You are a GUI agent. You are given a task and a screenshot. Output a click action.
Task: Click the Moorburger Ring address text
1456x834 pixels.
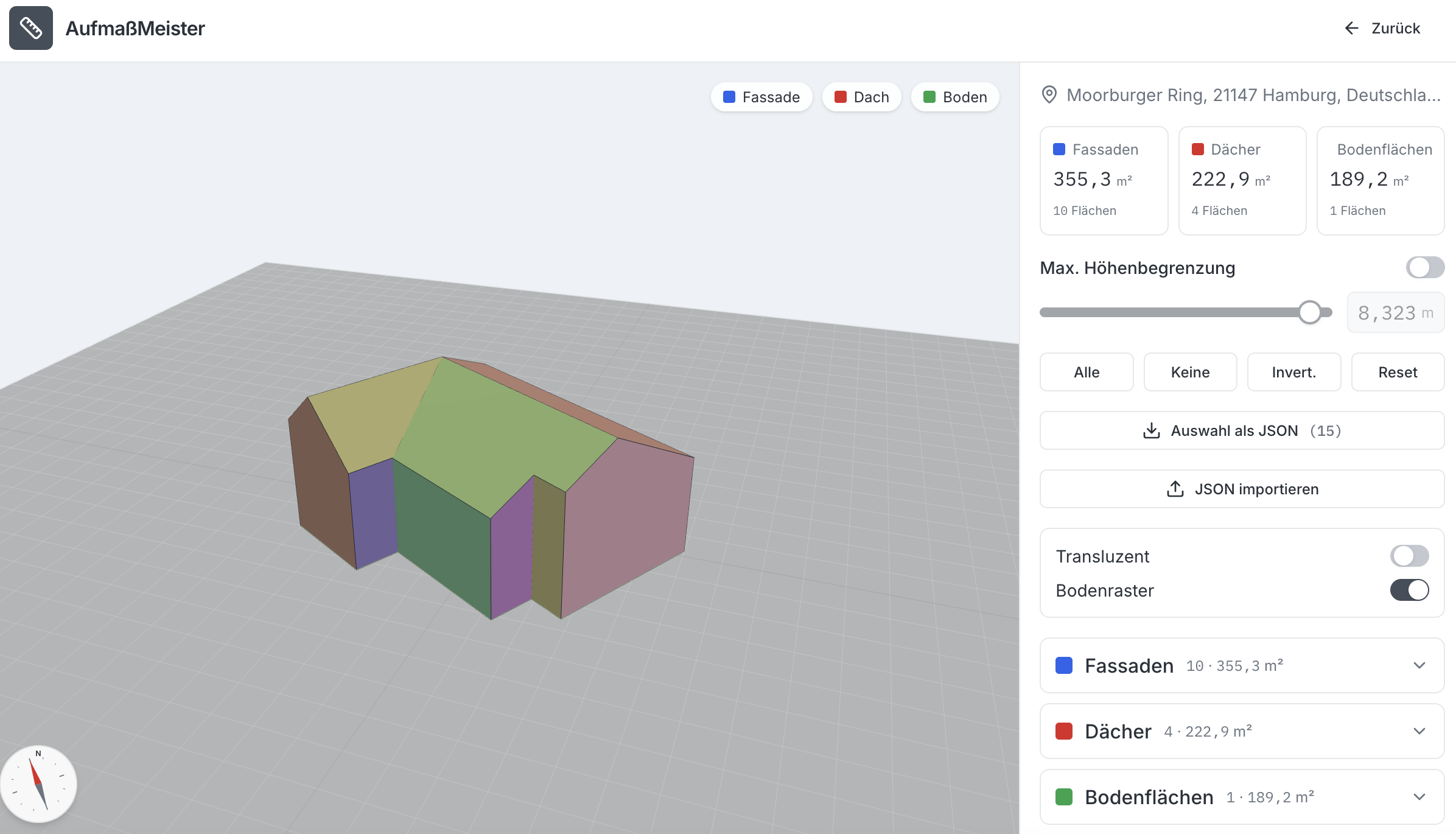click(1254, 95)
